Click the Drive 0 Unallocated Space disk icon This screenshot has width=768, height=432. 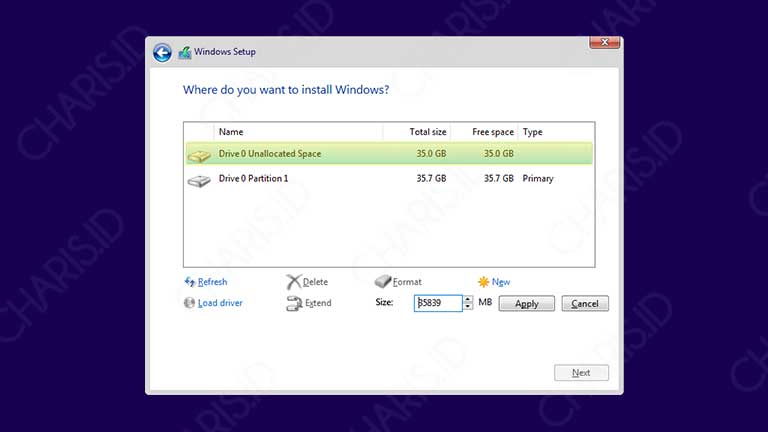pos(199,156)
